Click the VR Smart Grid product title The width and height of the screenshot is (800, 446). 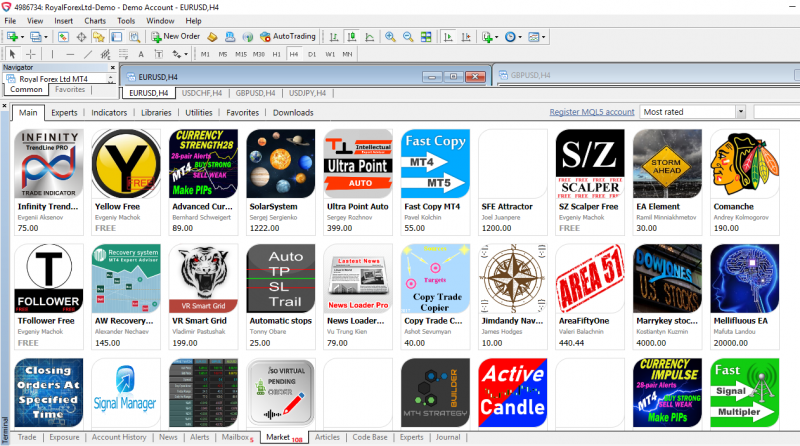(x=199, y=321)
